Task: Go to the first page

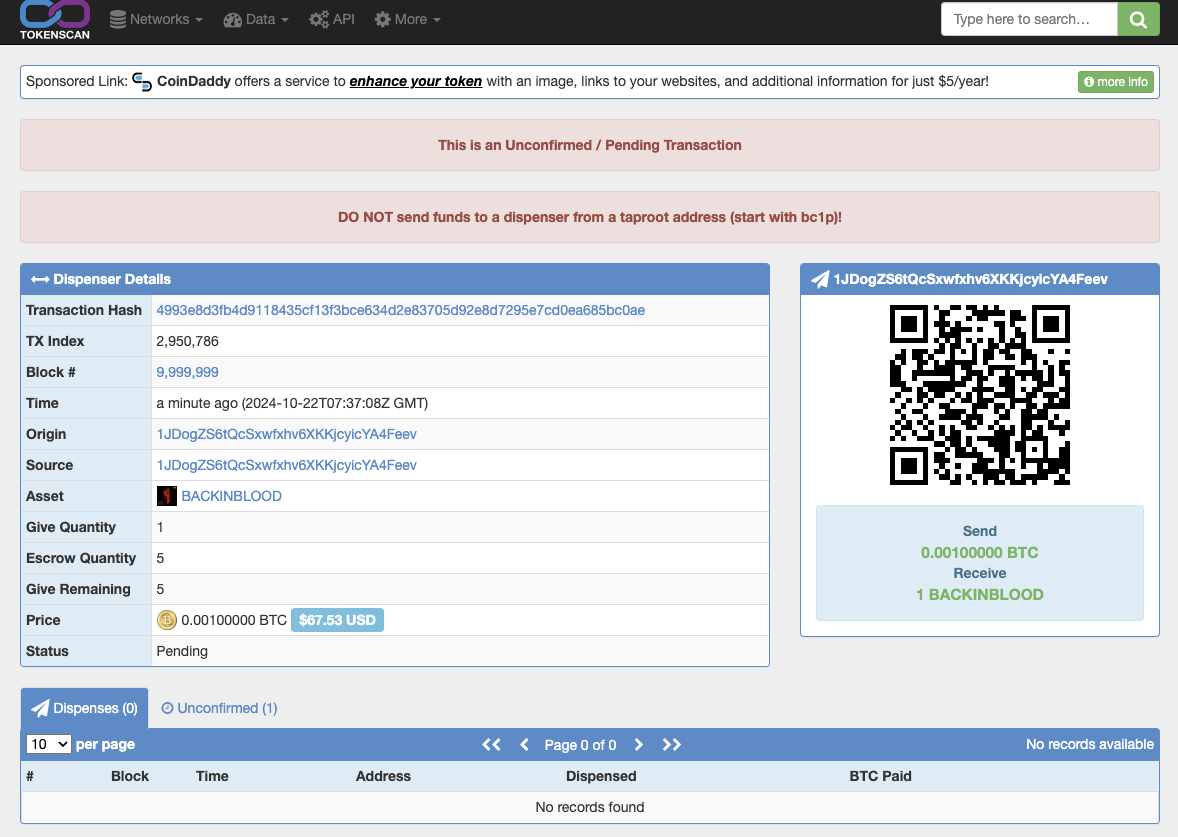Action: tap(491, 745)
